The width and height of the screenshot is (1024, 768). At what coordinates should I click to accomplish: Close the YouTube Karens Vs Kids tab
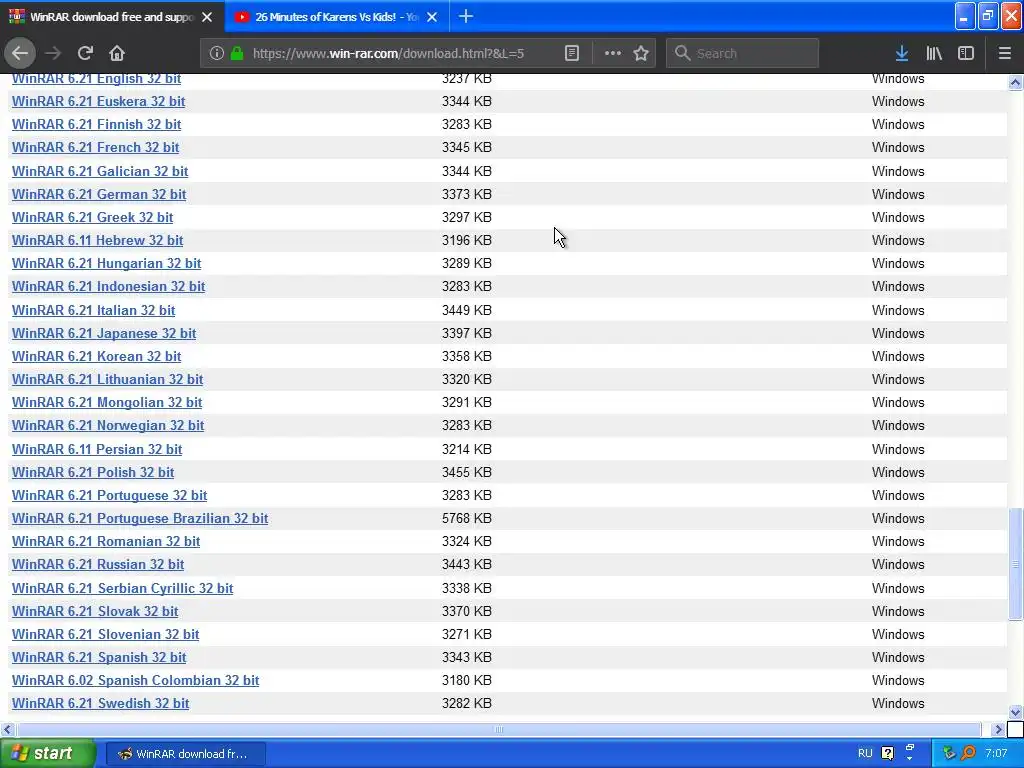(432, 17)
